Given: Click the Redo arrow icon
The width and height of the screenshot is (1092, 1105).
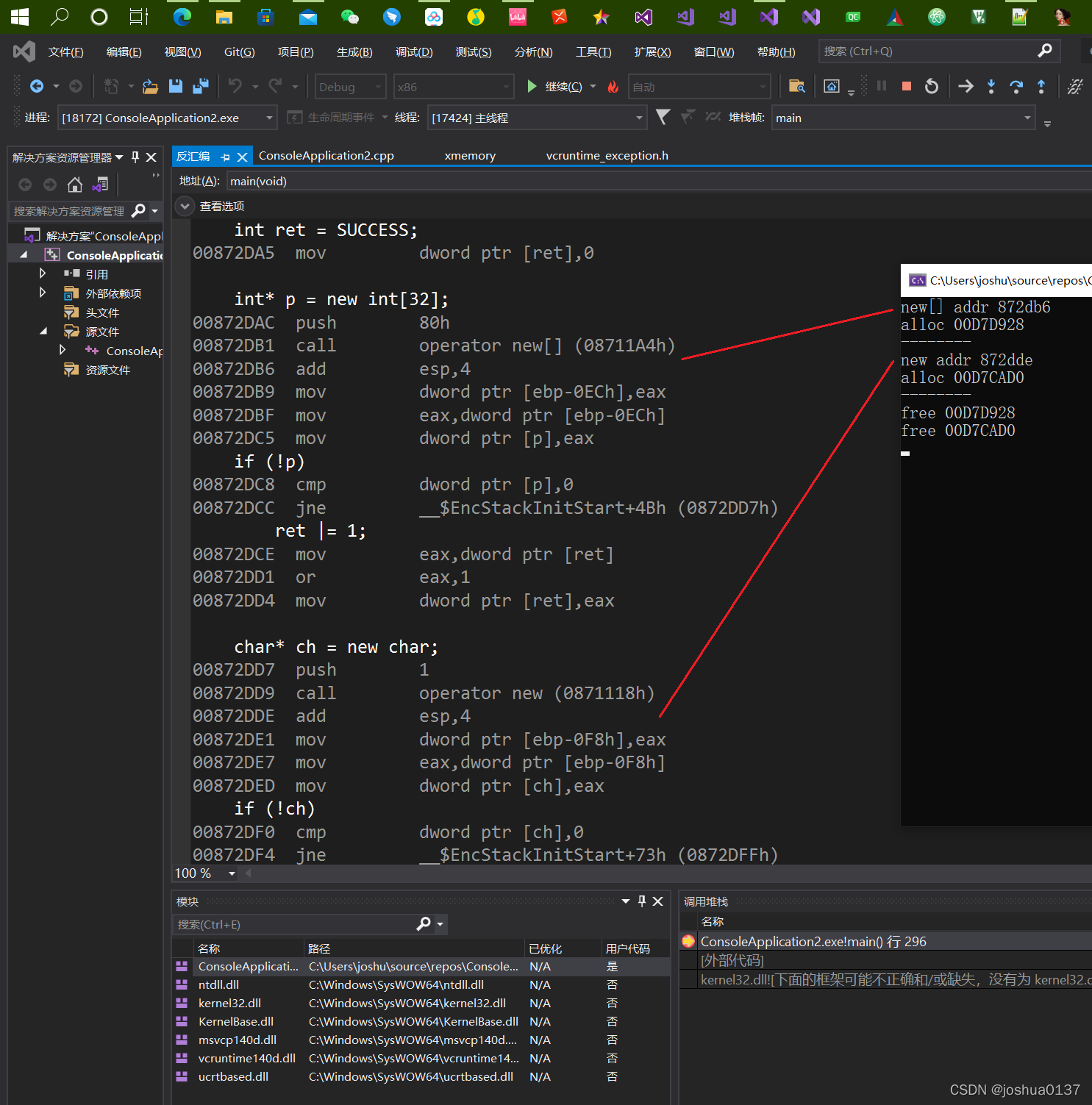Looking at the screenshot, I should coord(275,86).
